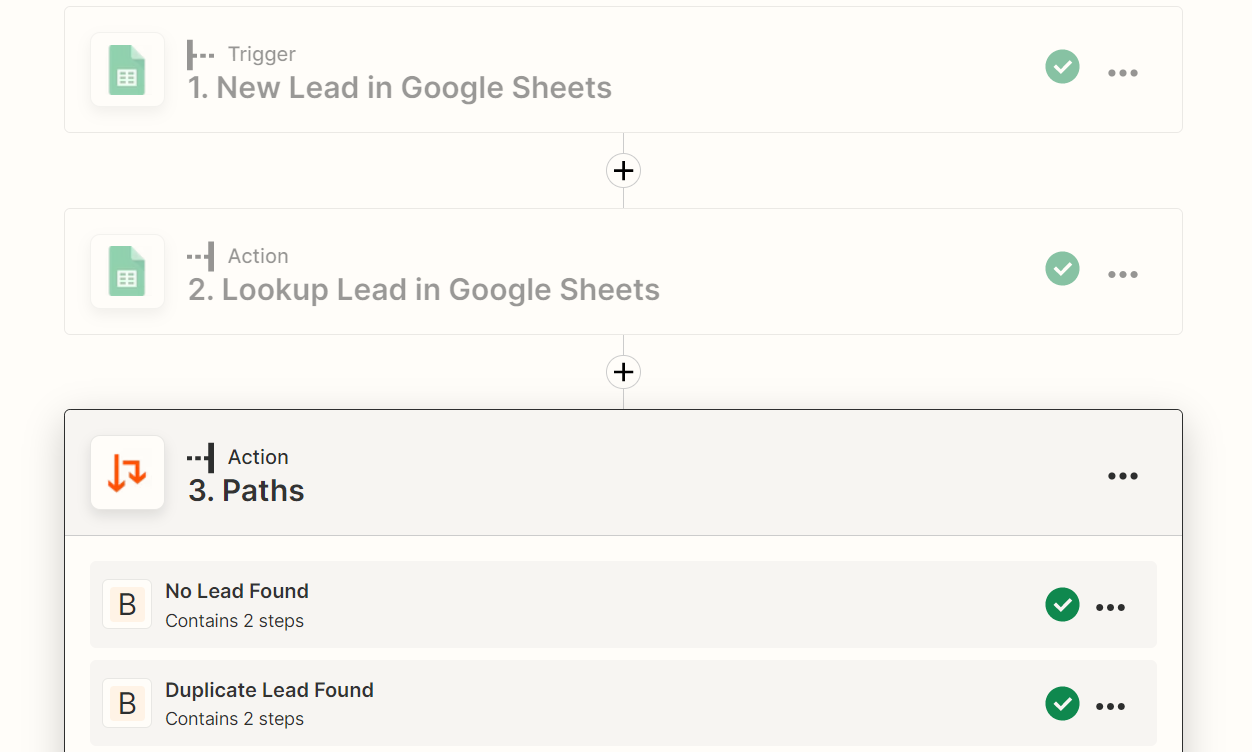Open the three-dot menu for the Duplicate Lead Found path

tap(1111, 706)
